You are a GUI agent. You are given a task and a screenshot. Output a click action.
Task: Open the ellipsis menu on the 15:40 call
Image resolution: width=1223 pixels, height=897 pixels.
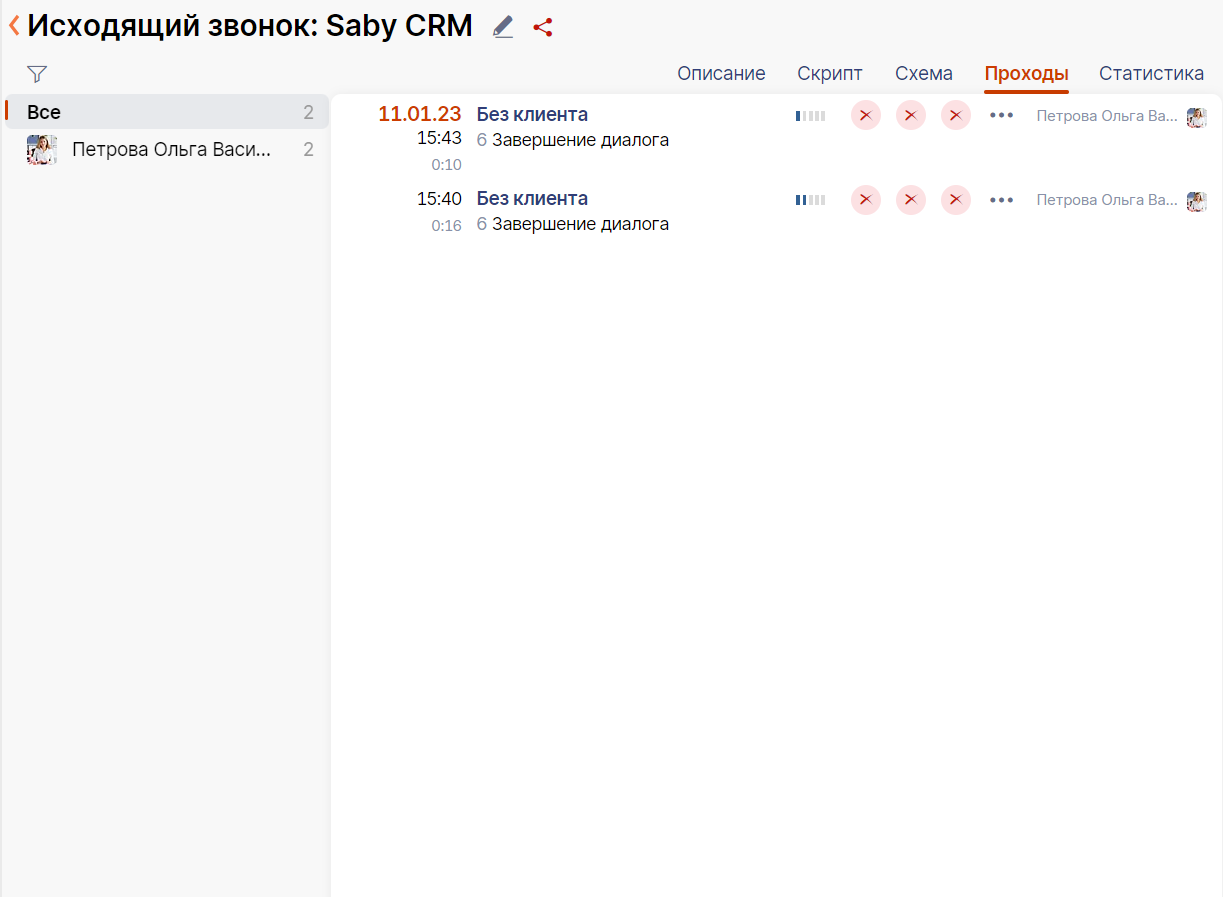1001,200
